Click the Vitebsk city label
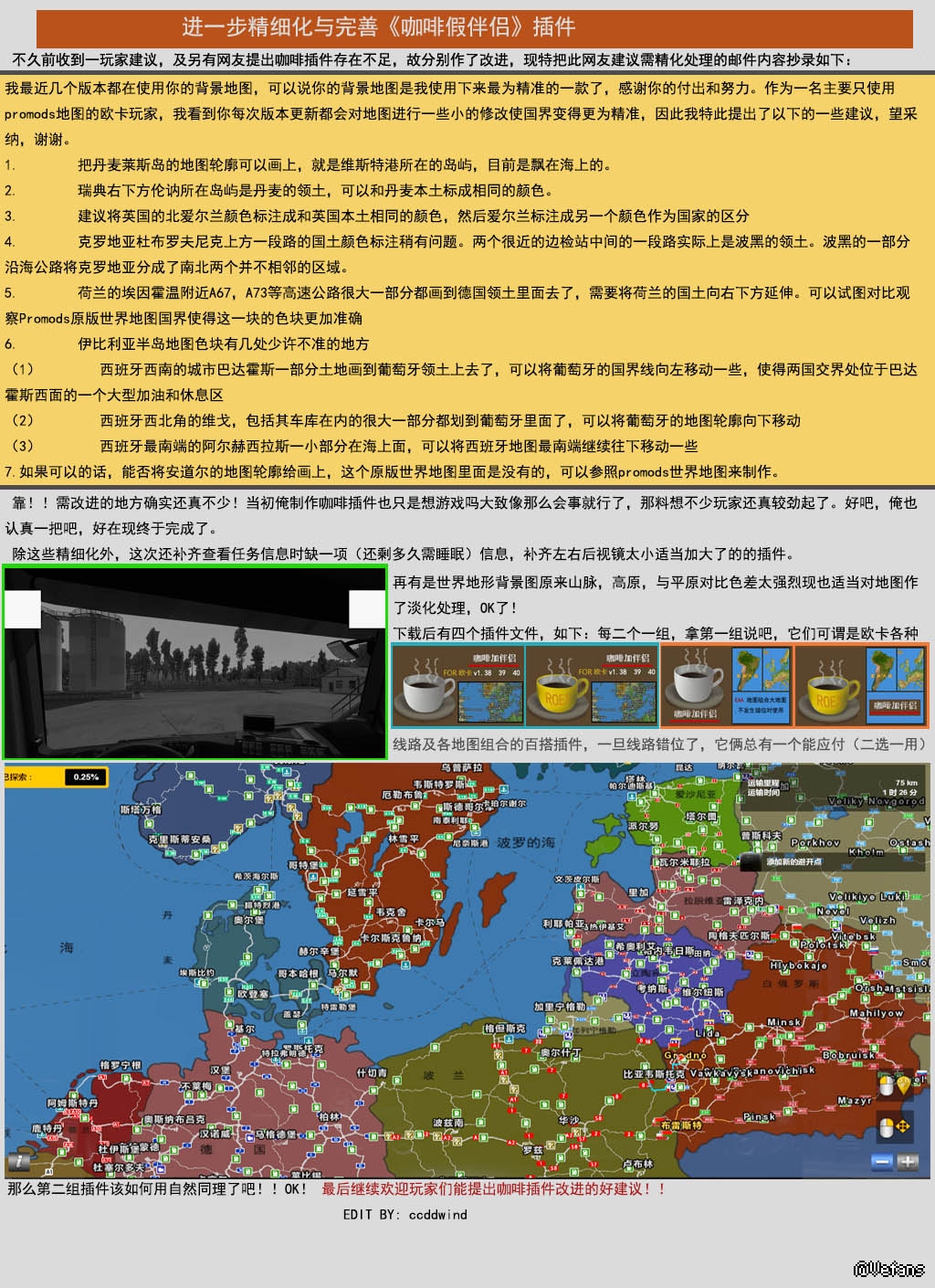 pyautogui.click(x=854, y=936)
